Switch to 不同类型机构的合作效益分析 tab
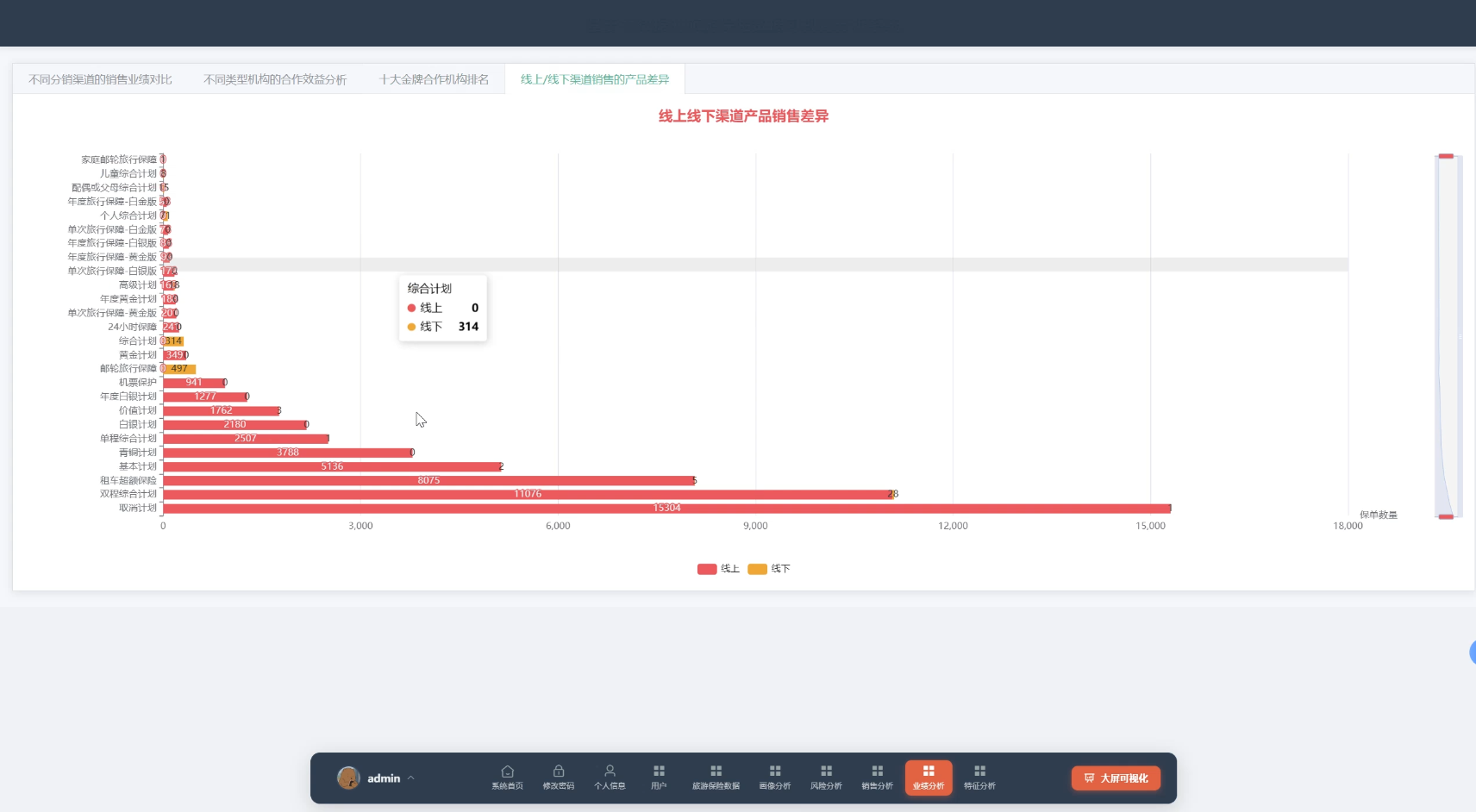Image resolution: width=1476 pixels, height=812 pixels. coord(275,79)
